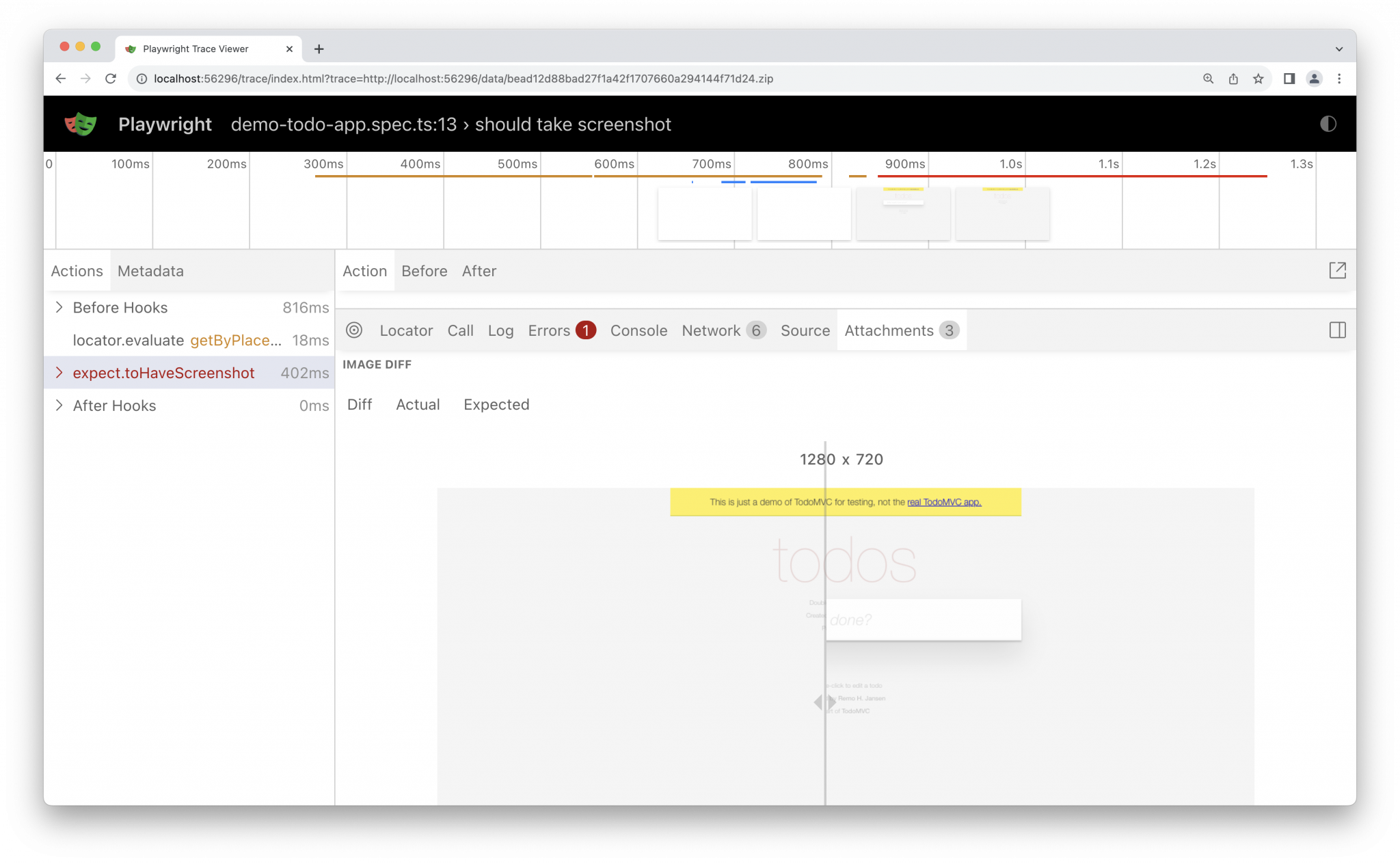Screen dimensions: 1400x863
Task: Expand the Before Hooks entry
Action: tap(59, 307)
